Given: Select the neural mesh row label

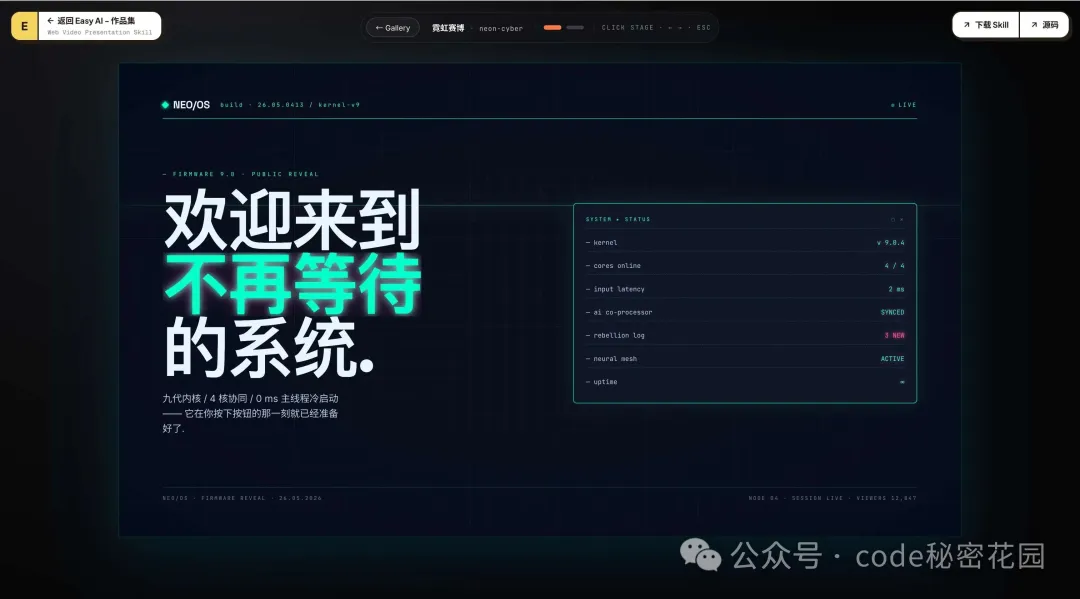Looking at the screenshot, I should [615, 359].
